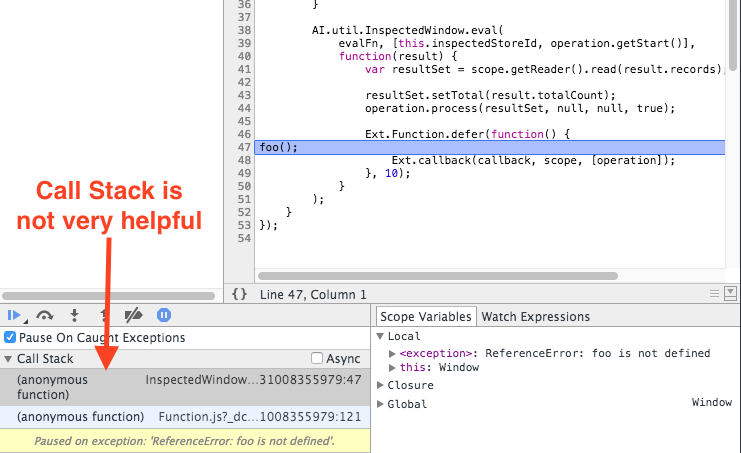This screenshot has width=741, height=453.
Task: Resume script execution with the blue play icon
Action: coord(14,315)
